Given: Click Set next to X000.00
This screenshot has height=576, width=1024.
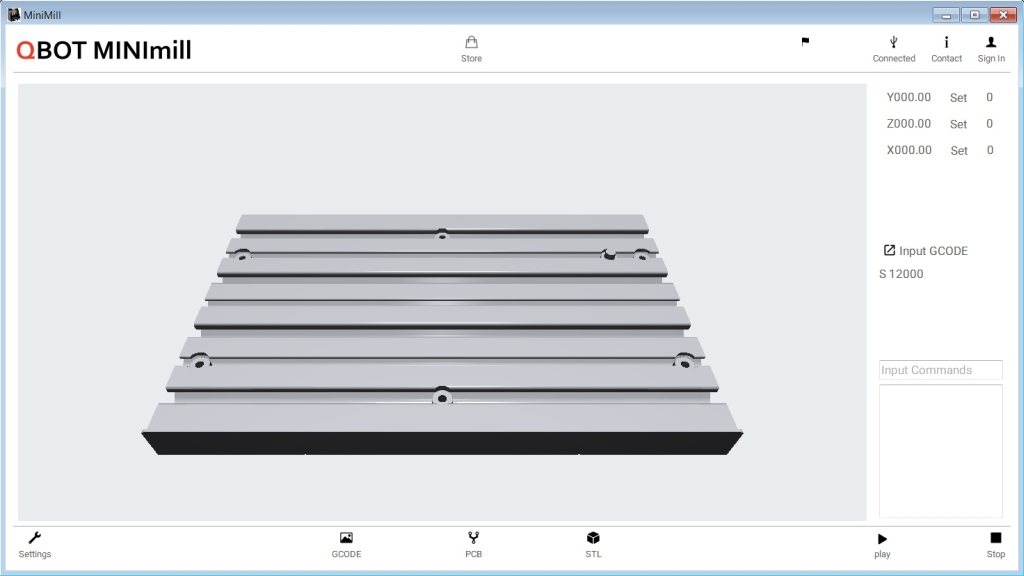Looking at the screenshot, I should tap(958, 151).
